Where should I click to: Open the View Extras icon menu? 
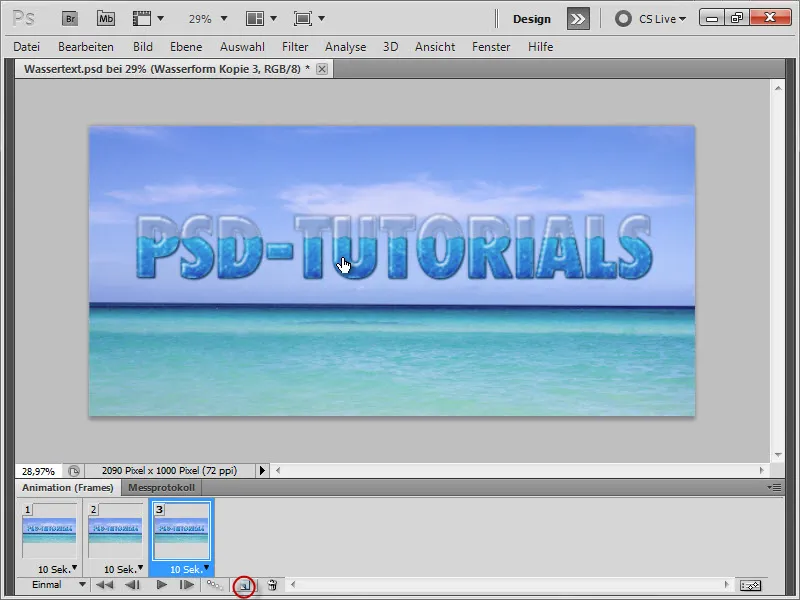coord(148,19)
